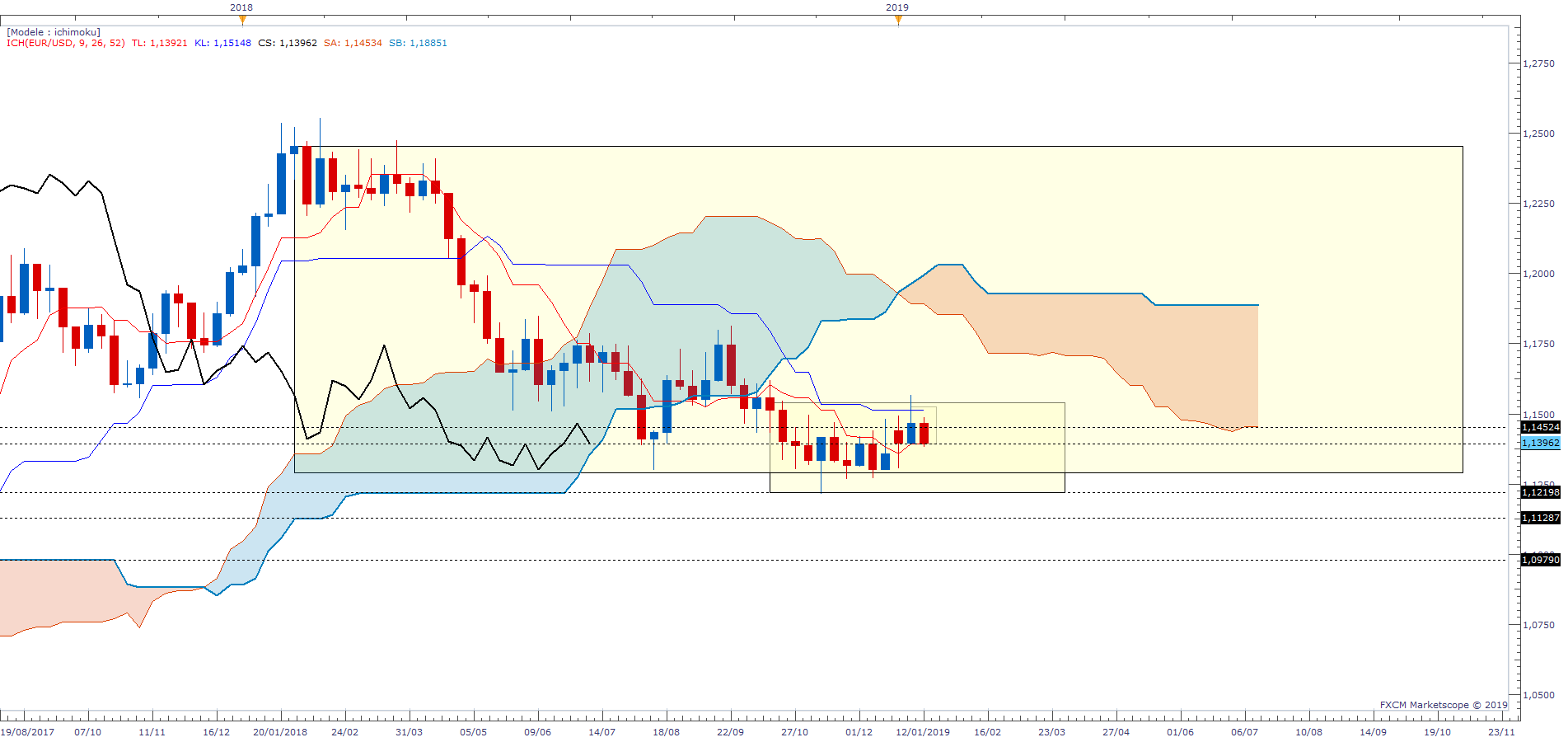This screenshot has width=1568, height=742.
Task: Click the 19/10 date on the time axis
Action: click(1438, 732)
